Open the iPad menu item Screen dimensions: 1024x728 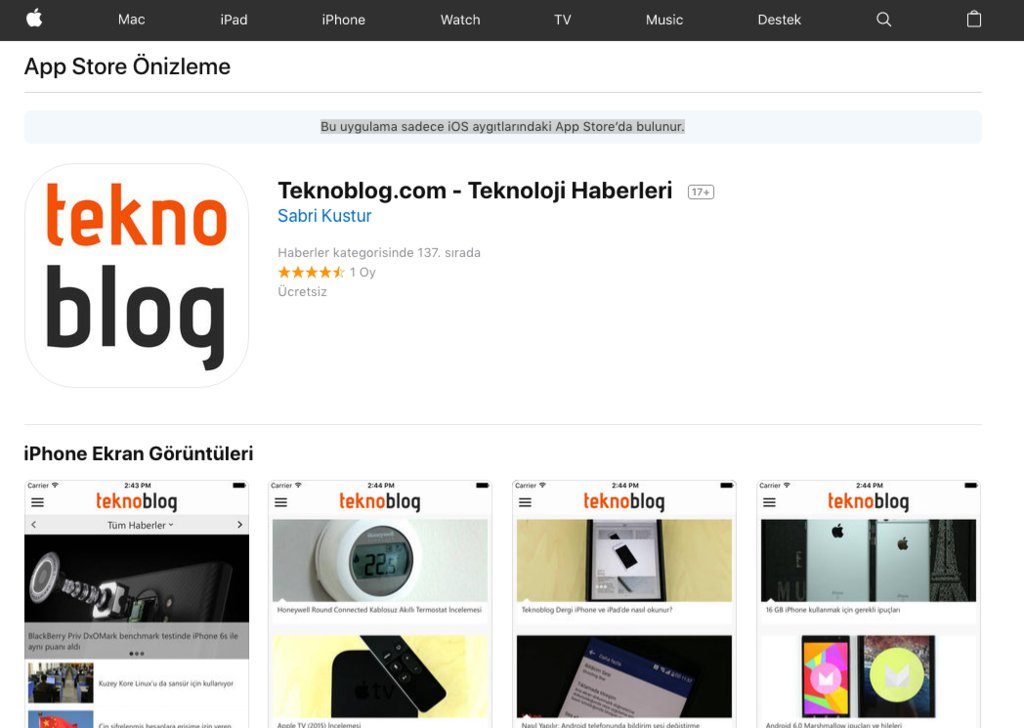click(234, 20)
